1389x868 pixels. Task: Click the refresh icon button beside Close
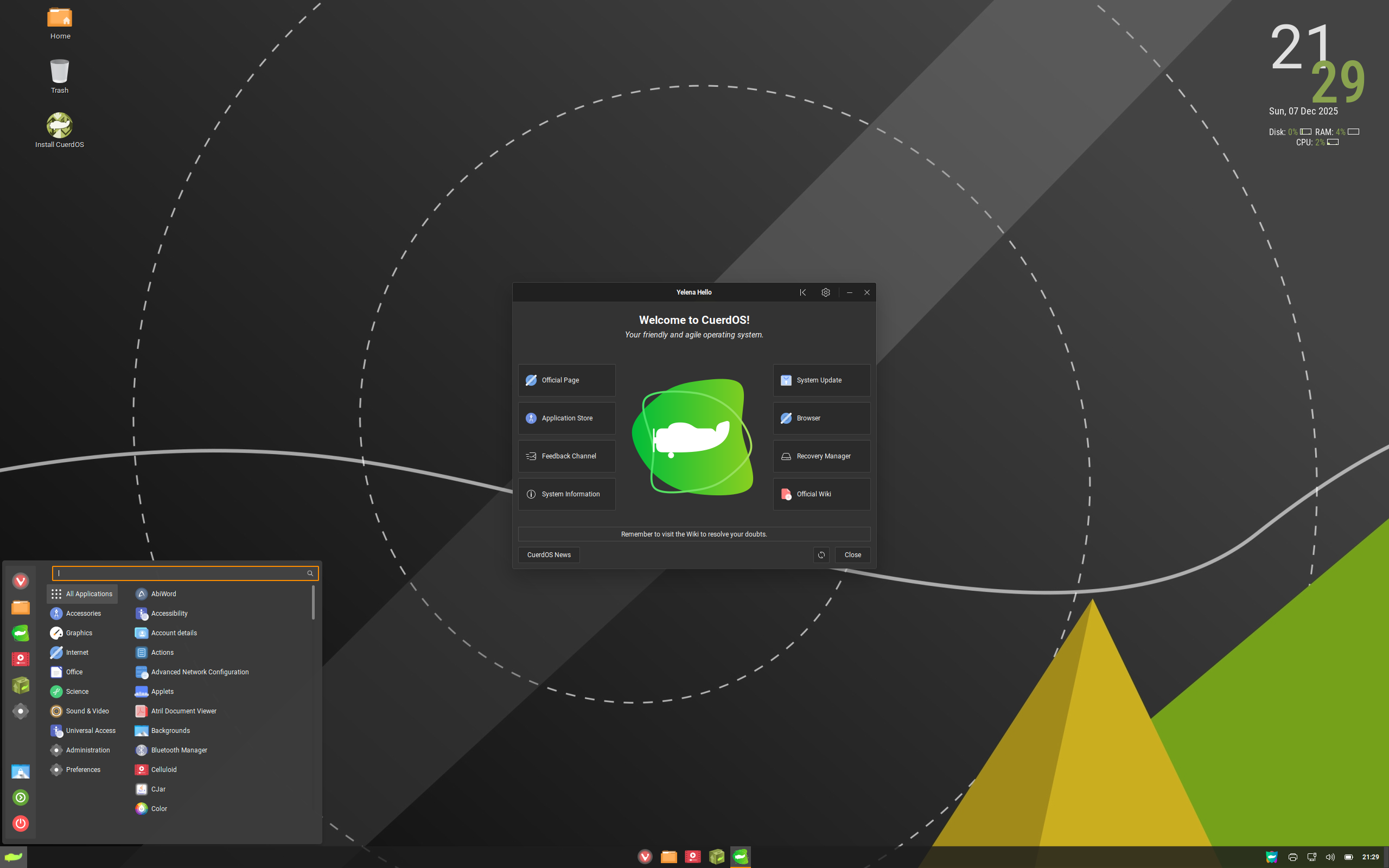(x=821, y=555)
